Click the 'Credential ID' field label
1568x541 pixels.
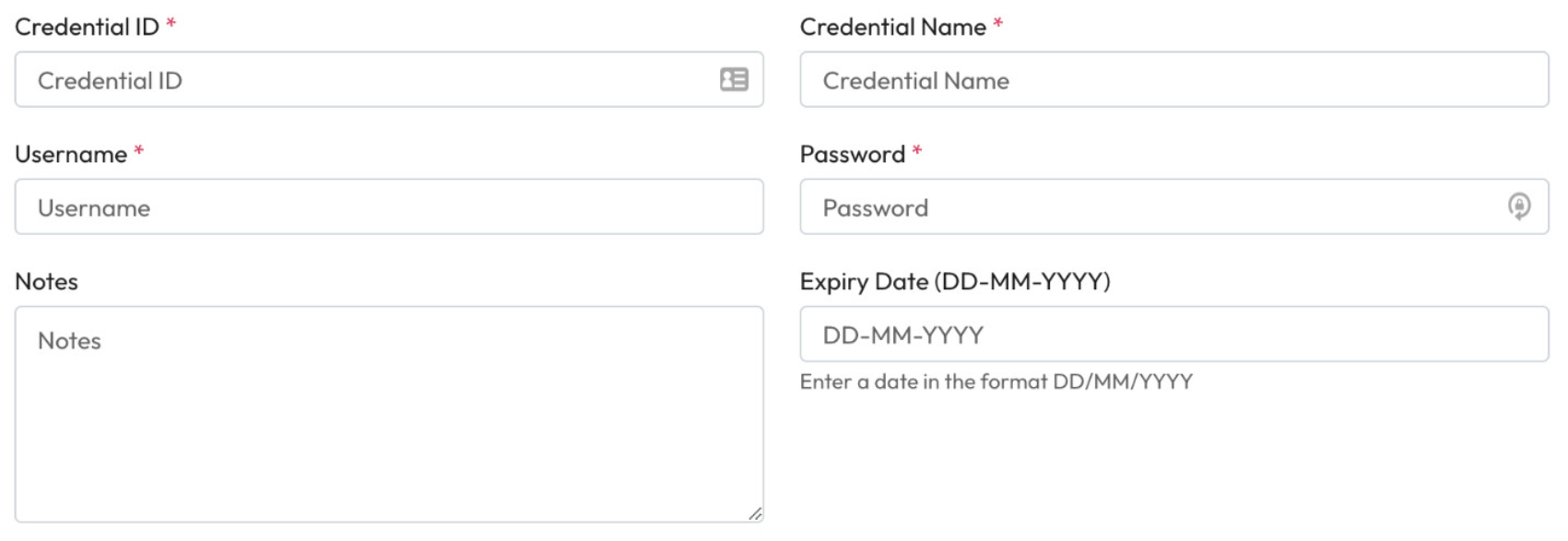(87, 27)
